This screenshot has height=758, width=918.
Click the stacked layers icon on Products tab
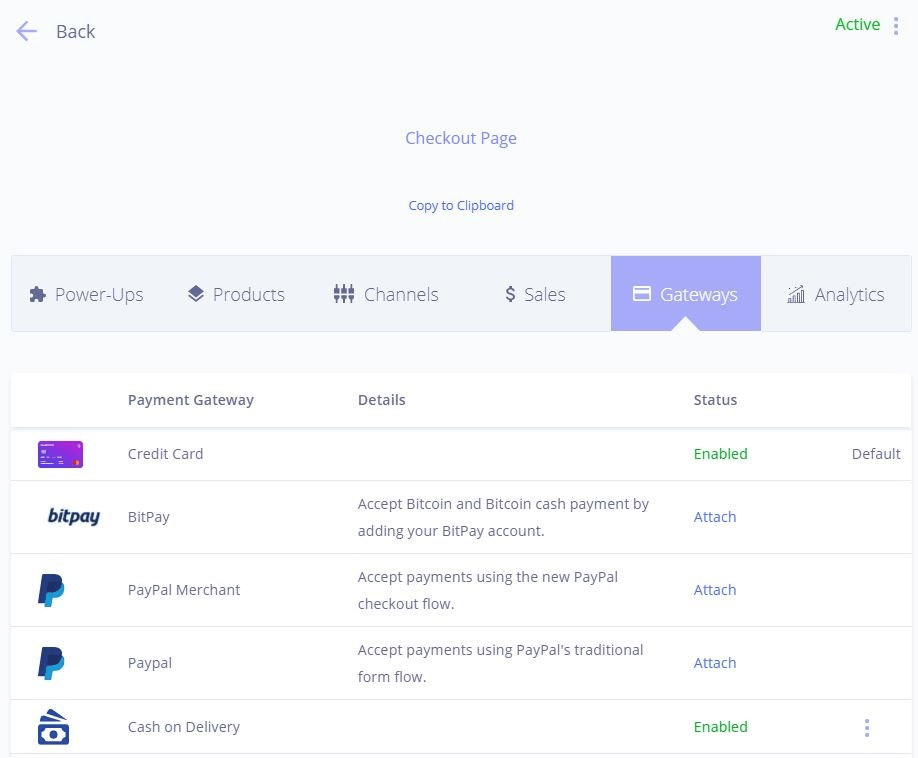pyautogui.click(x=194, y=293)
